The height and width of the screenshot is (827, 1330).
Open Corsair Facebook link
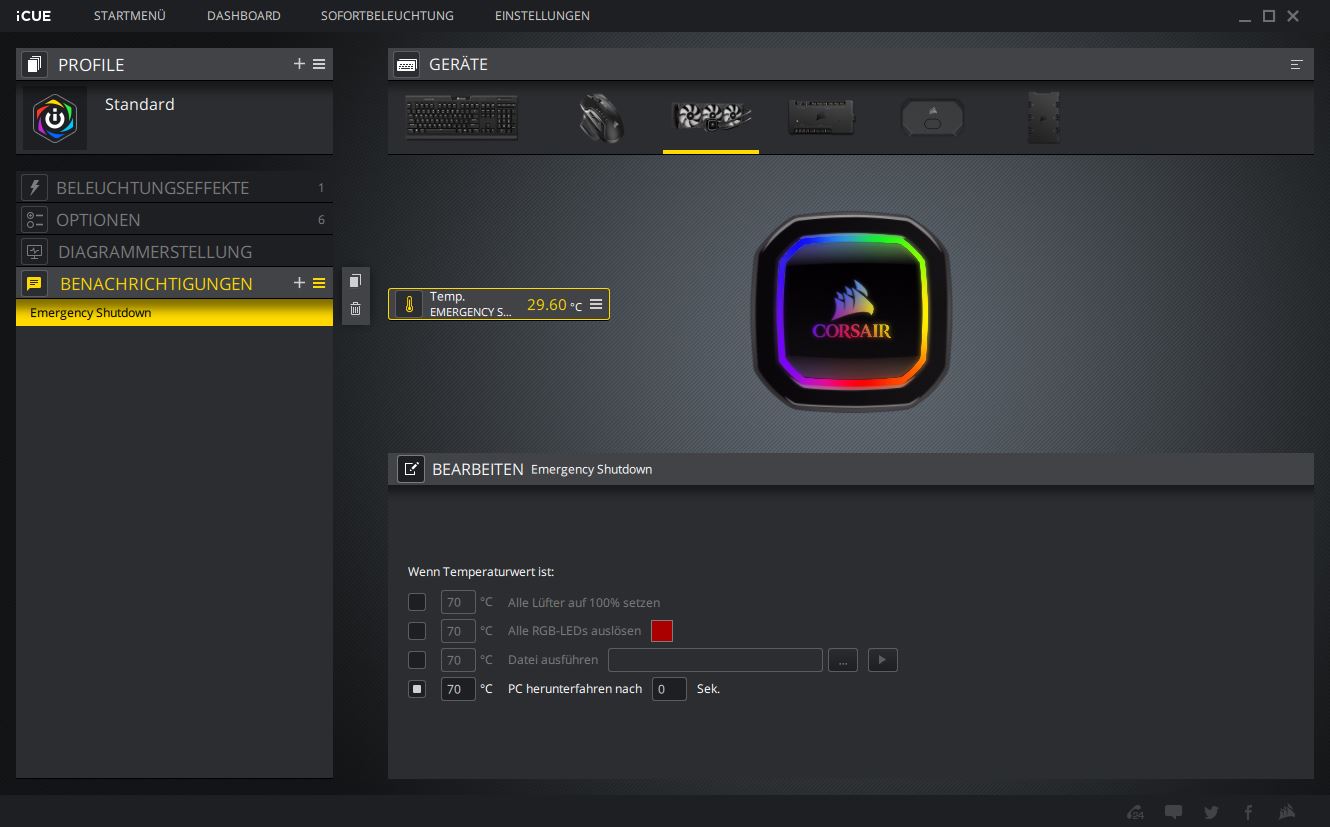coord(1248,812)
